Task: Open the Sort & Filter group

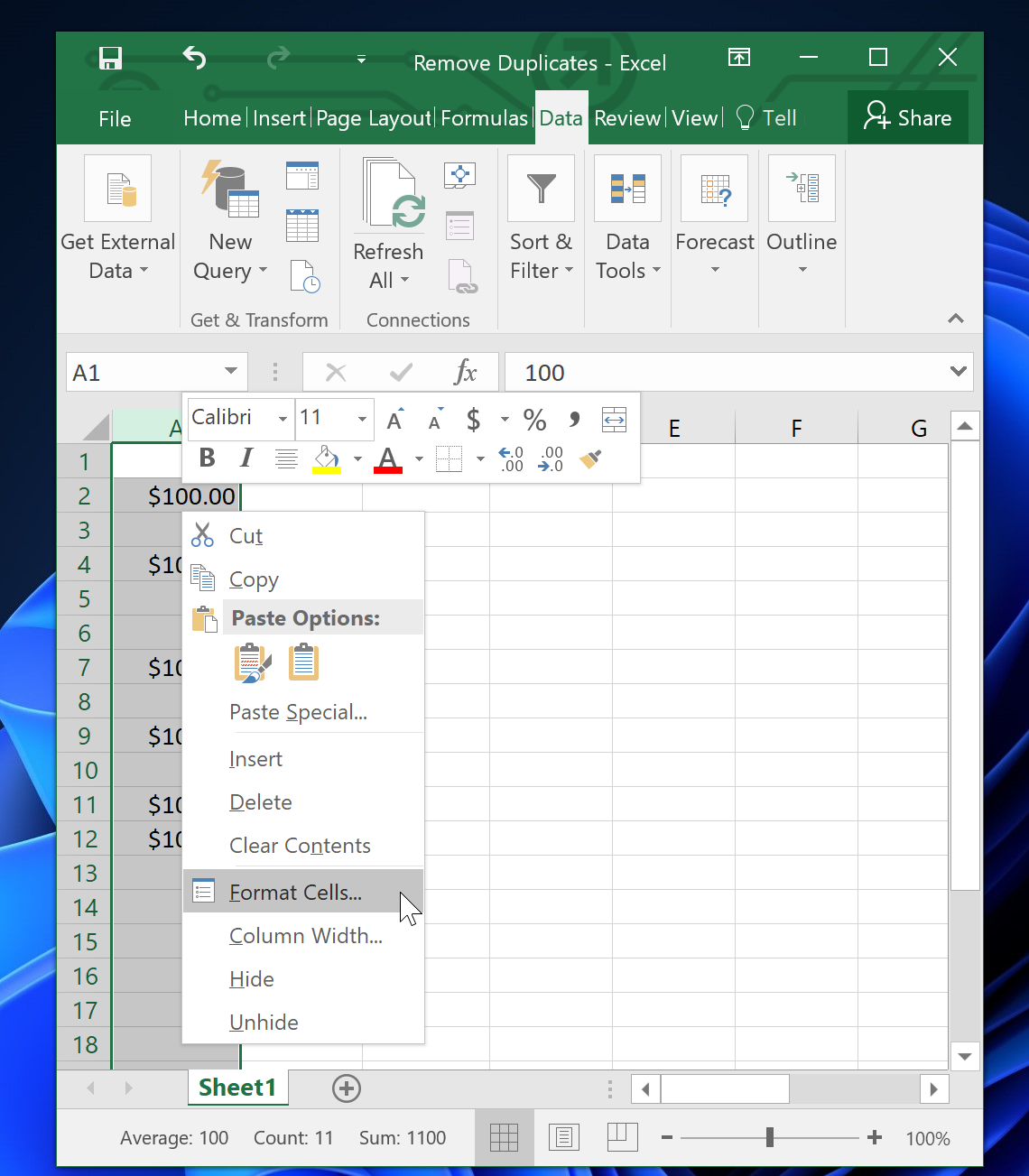Action: point(541,218)
